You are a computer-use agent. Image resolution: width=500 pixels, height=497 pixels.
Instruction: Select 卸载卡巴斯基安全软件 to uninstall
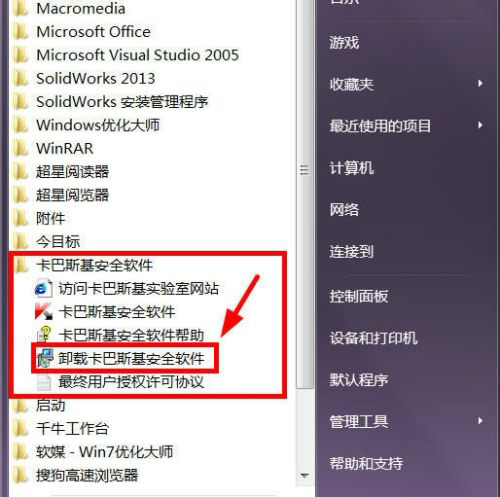[131, 358]
